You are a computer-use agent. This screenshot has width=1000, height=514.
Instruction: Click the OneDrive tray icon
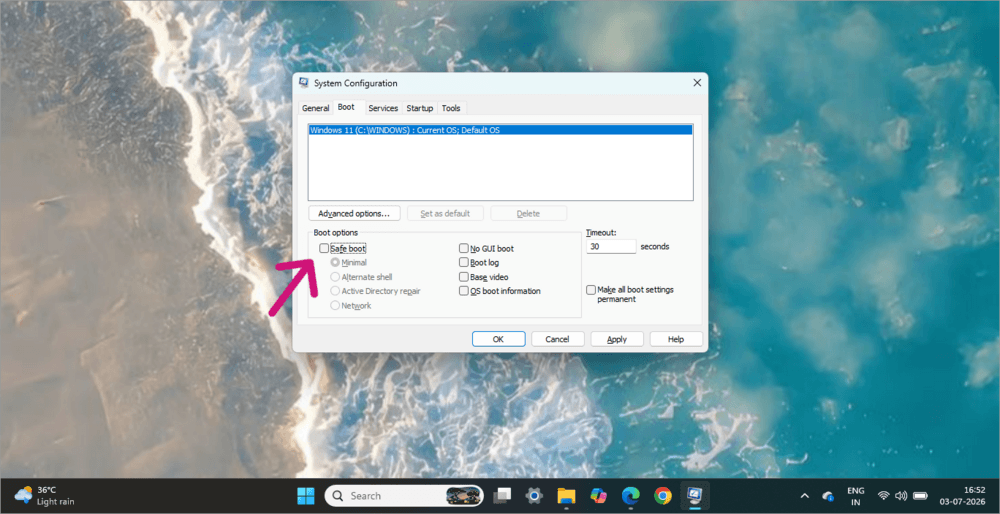click(828, 496)
